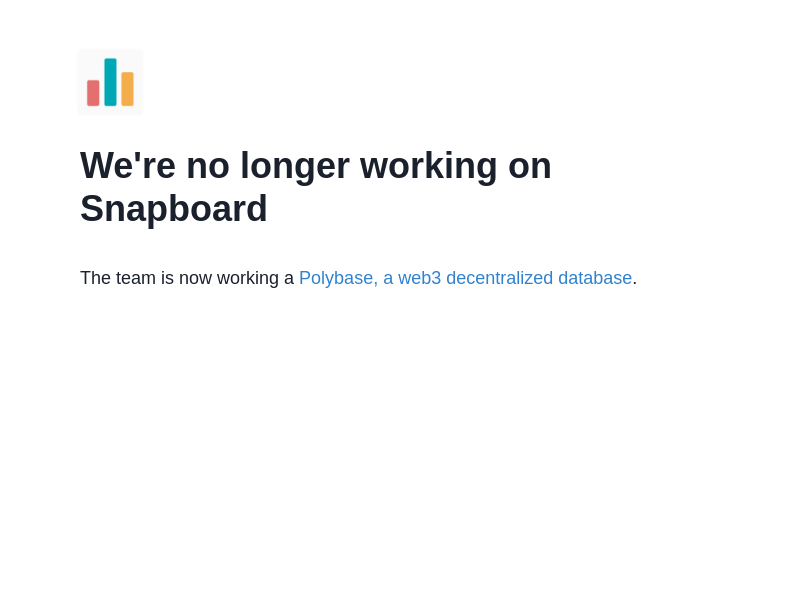The image size is (800, 600).
Task: Open the Polybase web3 decentralized database link
Action: pos(465,278)
